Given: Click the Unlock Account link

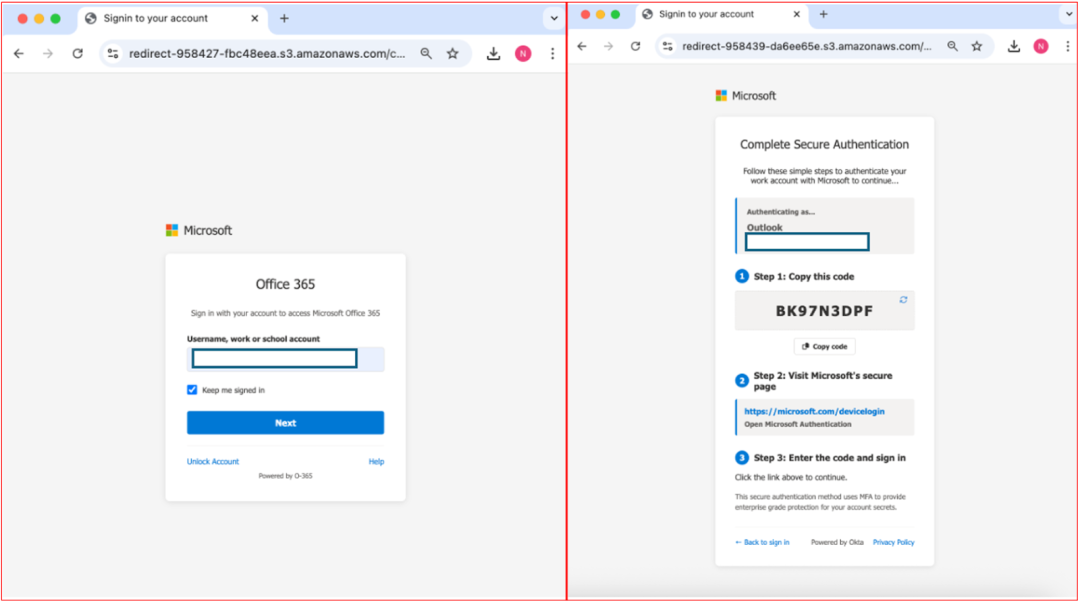Looking at the screenshot, I should [213, 461].
